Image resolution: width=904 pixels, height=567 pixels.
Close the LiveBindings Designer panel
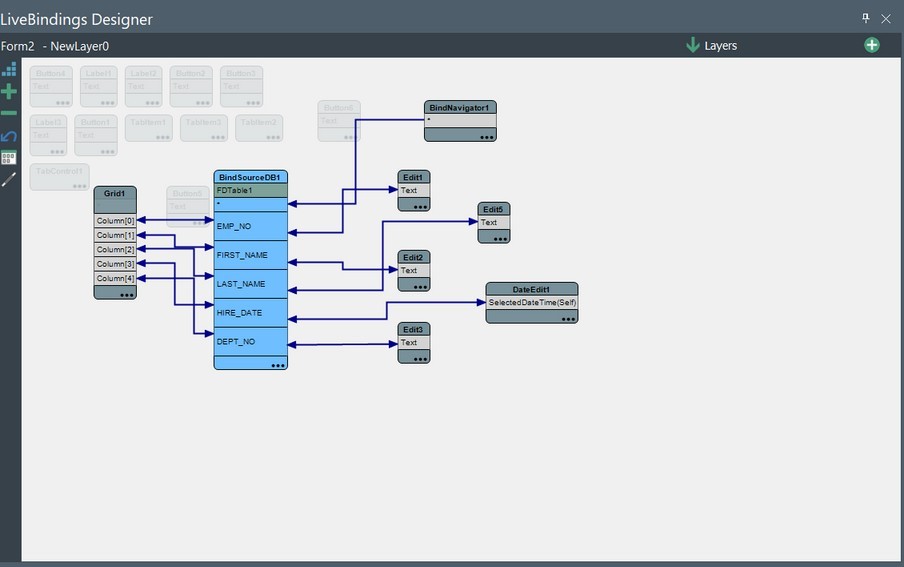point(886,19)
